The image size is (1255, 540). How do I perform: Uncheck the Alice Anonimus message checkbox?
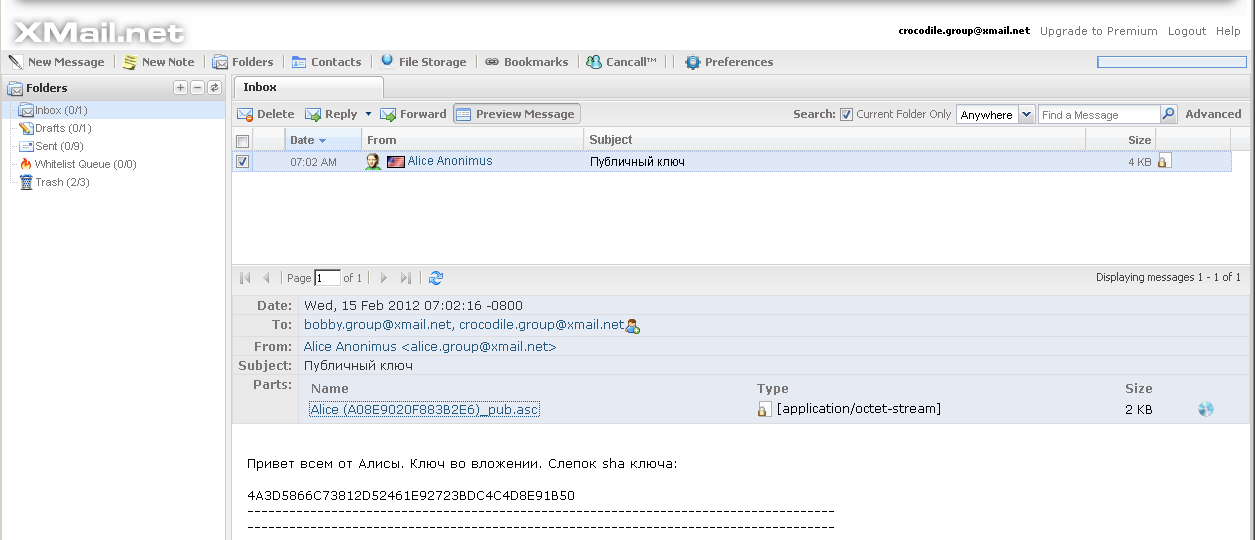coord(242,161)
